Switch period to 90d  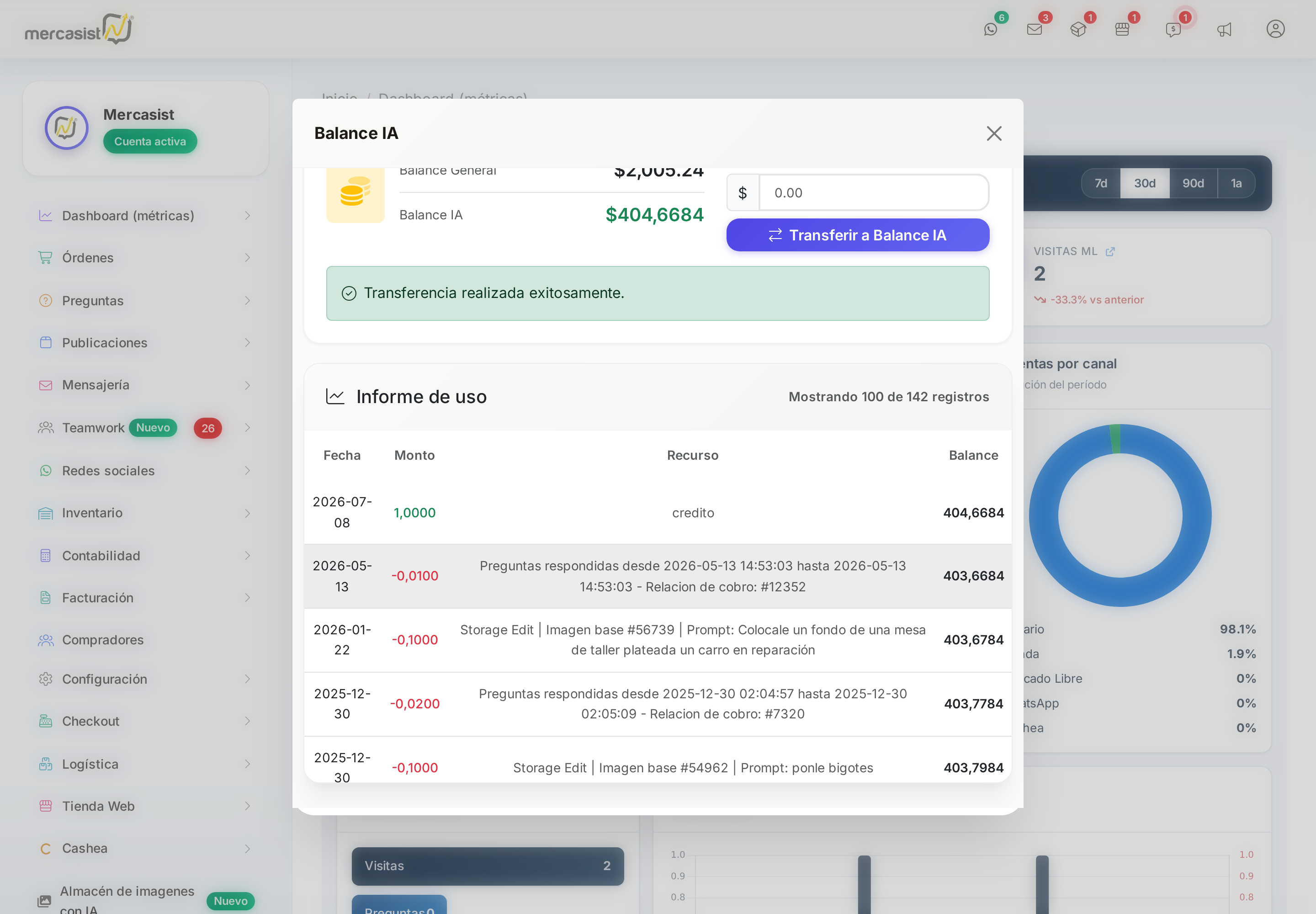click(x=1194, y=183)
